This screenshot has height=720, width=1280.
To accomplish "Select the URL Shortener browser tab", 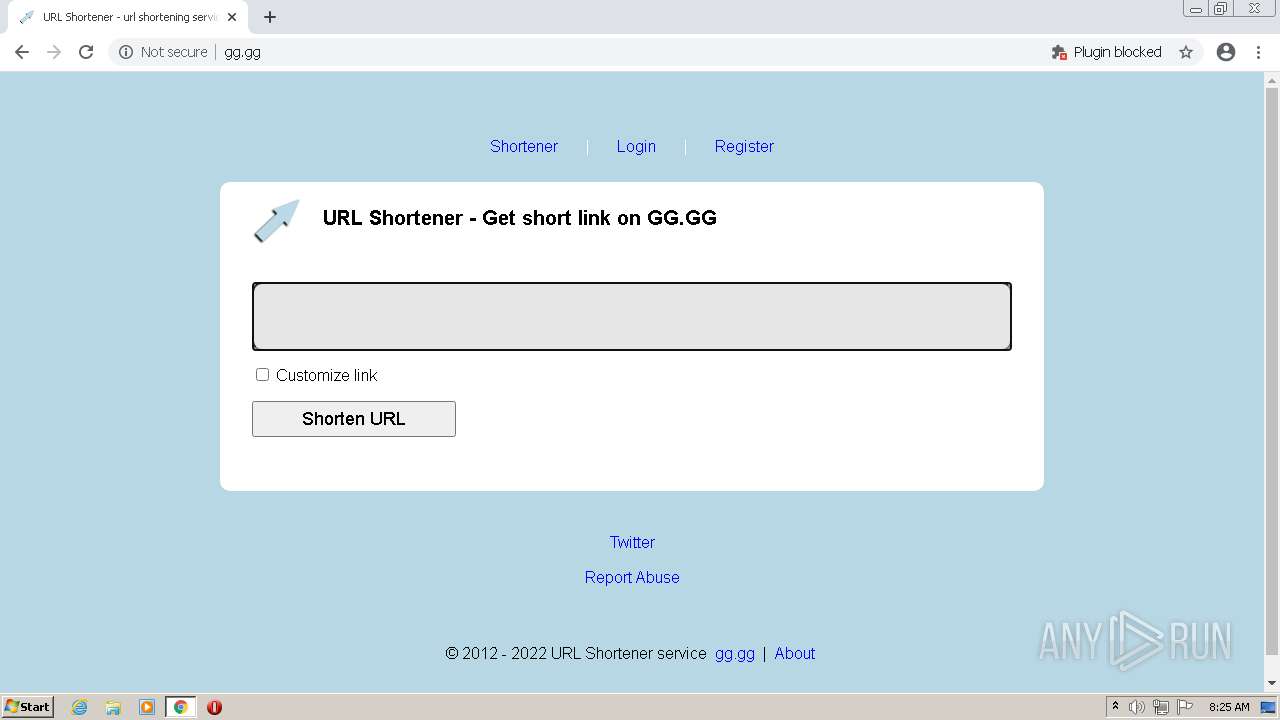I will (x=128, y=17).
